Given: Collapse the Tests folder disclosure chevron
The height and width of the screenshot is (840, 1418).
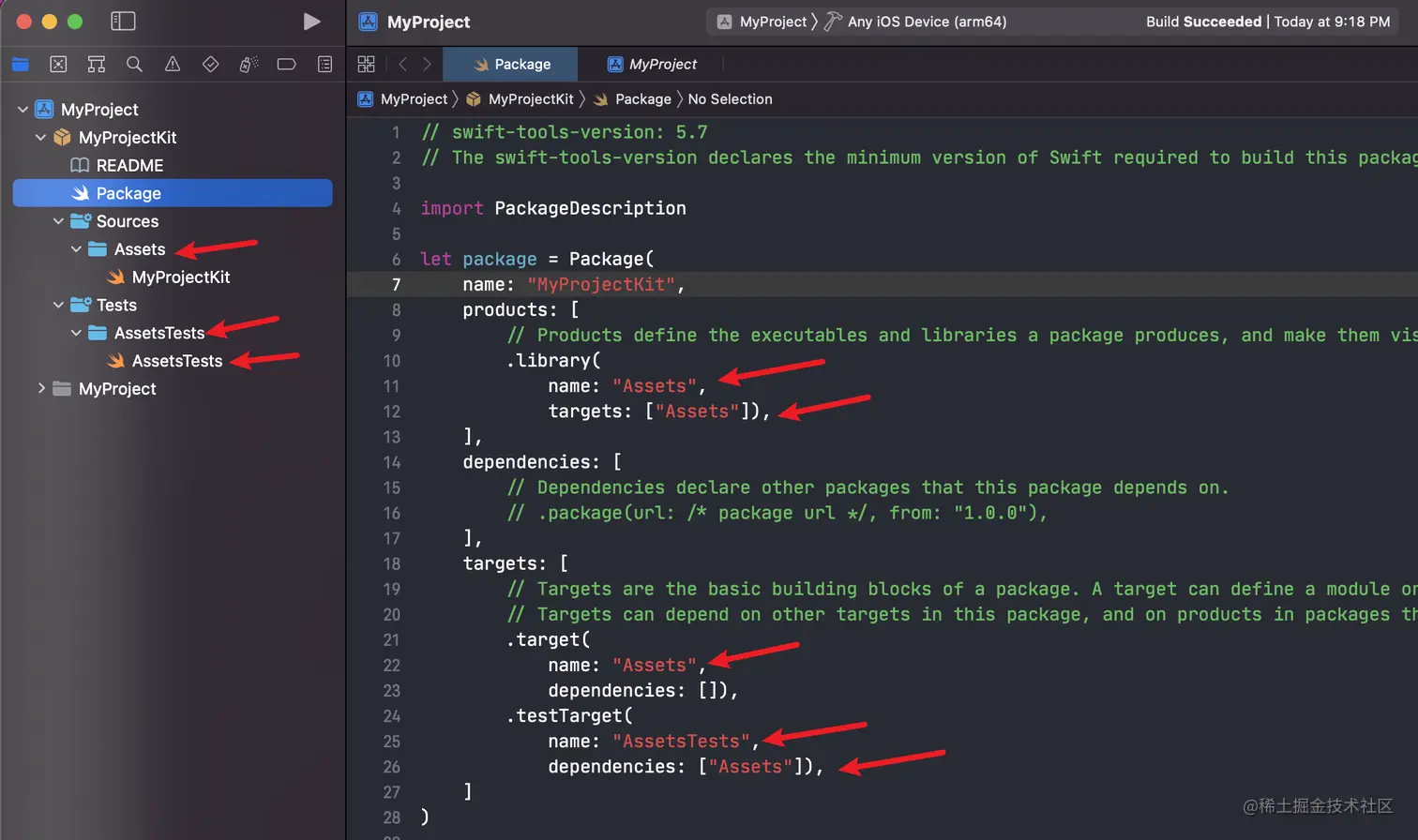Looking at the screenshot, I should pos(58,305).
